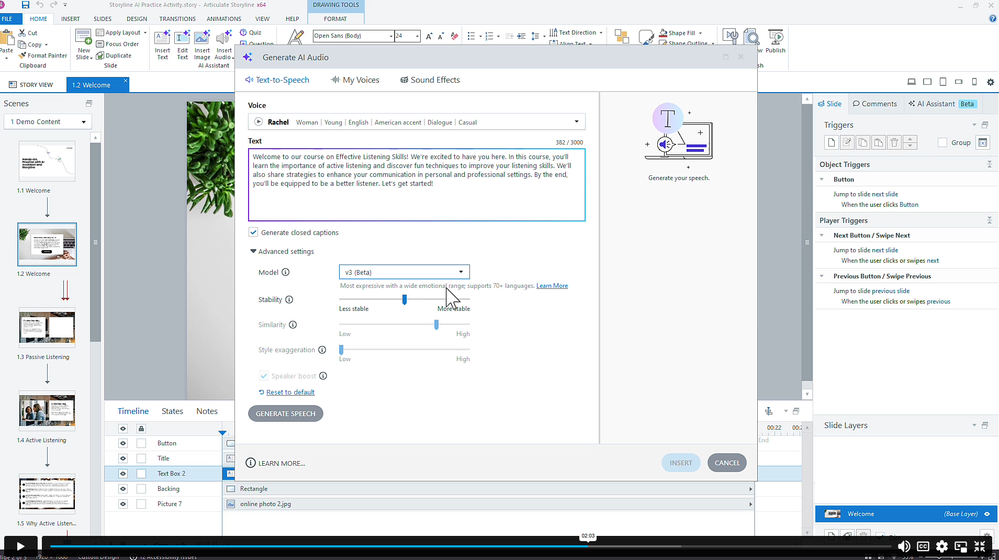The height and width of the screenshot is (560, 999).
Task: Click inside the speech Text field
Action: (x=417, y=185)
